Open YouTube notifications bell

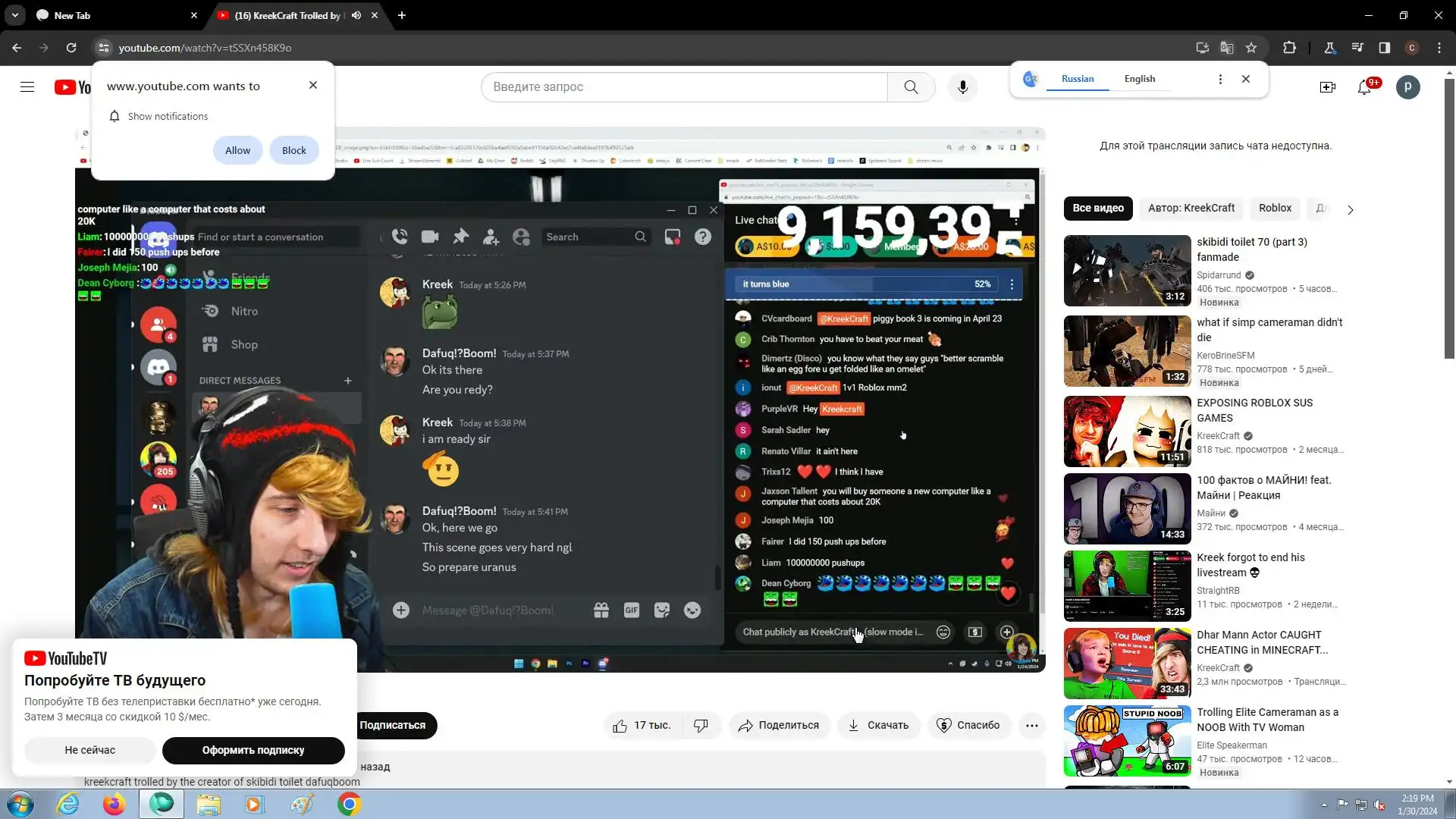(x=1364, y=87)
